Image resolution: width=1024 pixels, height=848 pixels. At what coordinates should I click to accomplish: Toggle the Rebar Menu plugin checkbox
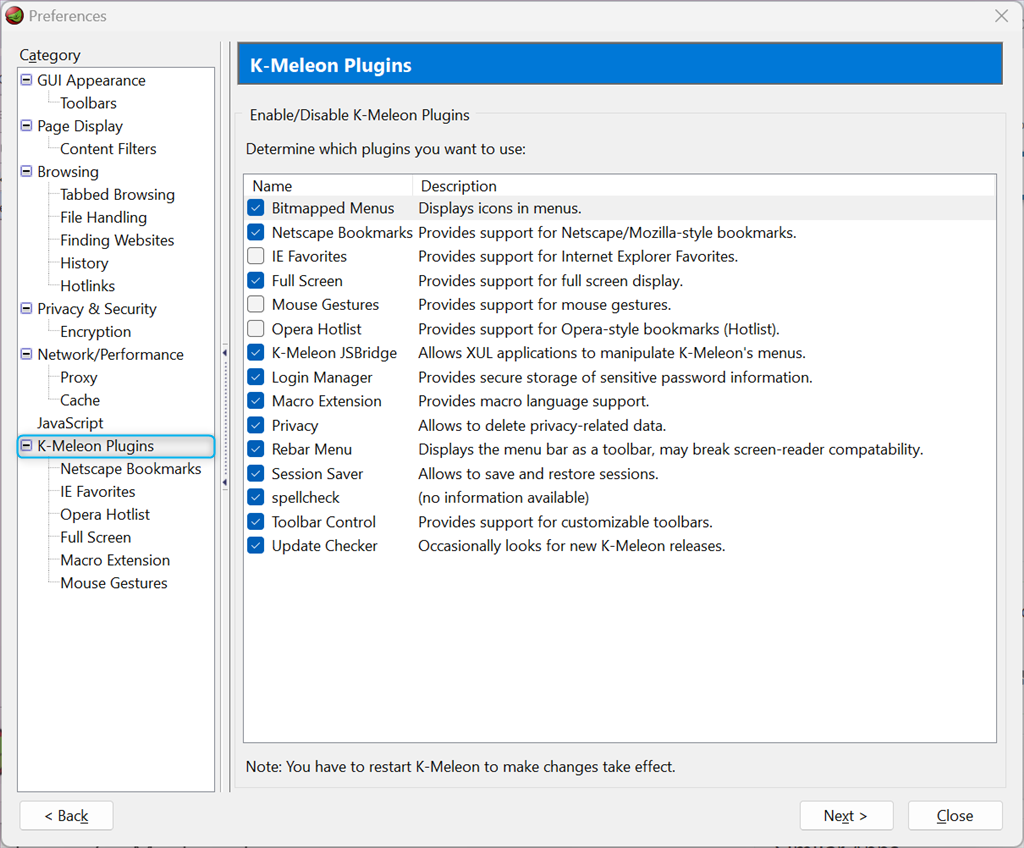(256, 449)
